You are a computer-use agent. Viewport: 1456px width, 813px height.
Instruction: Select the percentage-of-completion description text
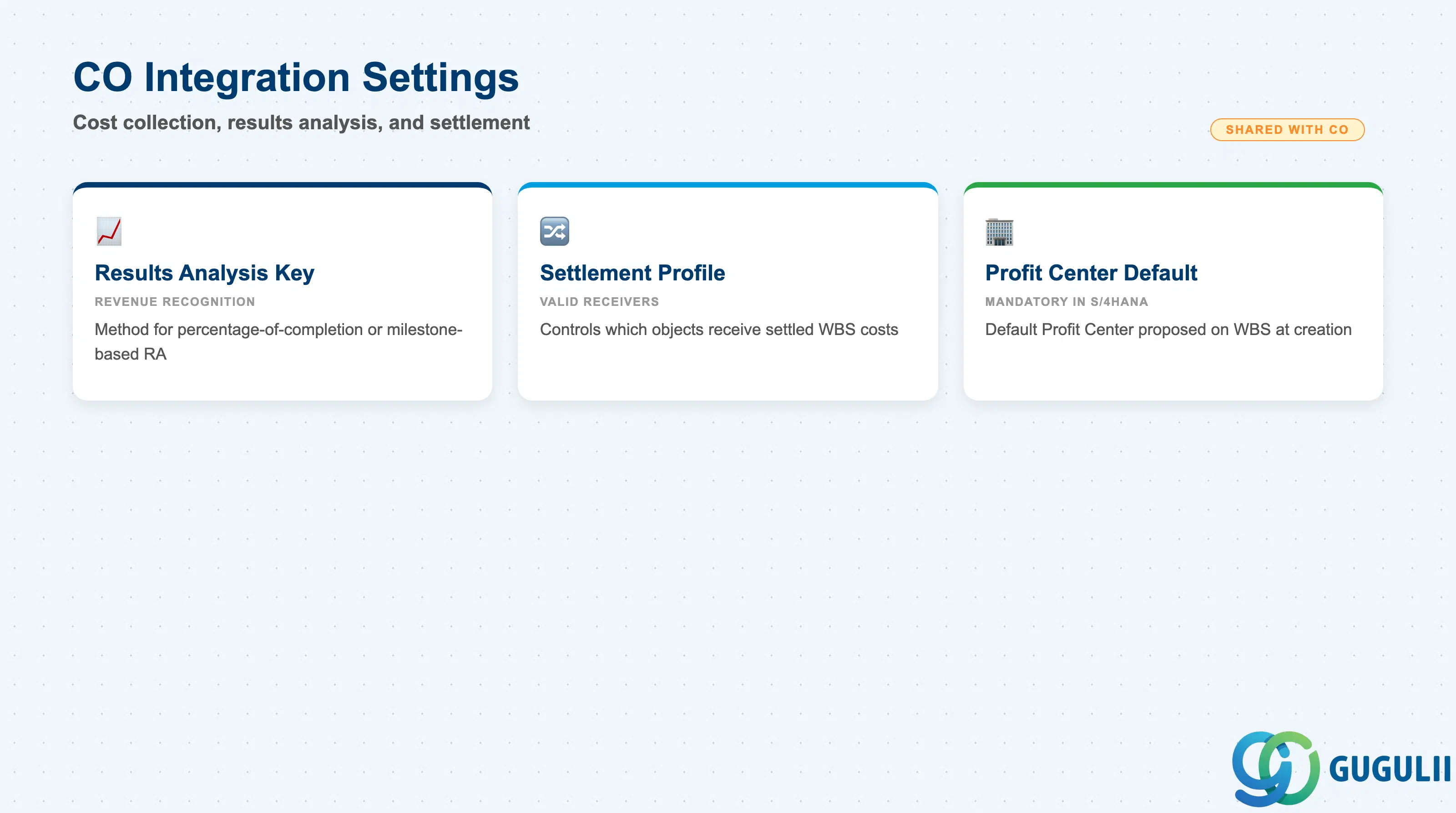click(278, 341)
